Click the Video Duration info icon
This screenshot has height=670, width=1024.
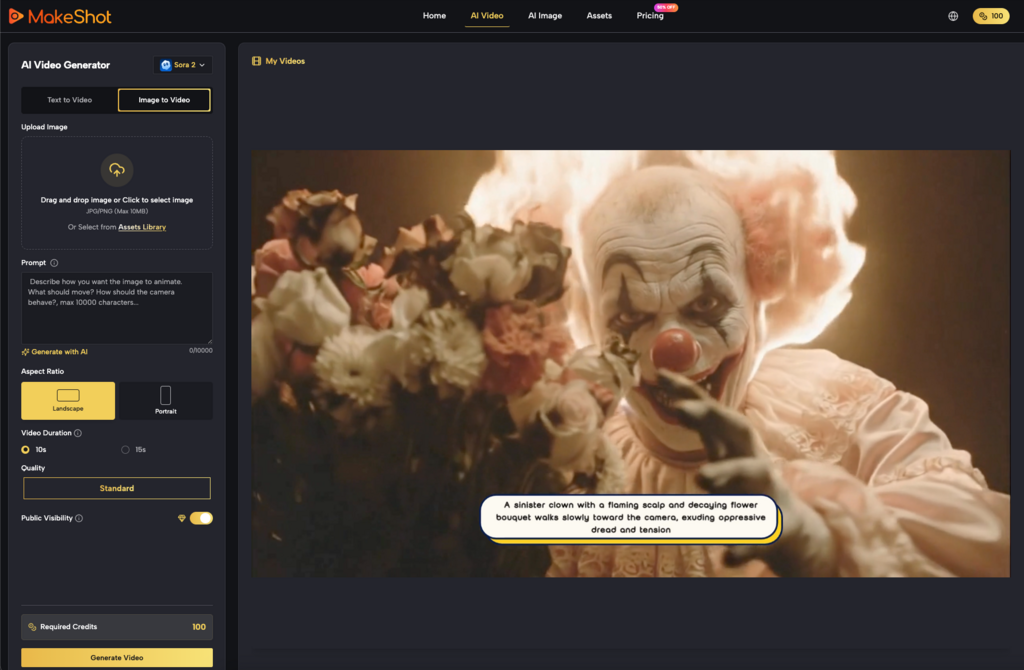pyautogui.click(x=78, y=433)
